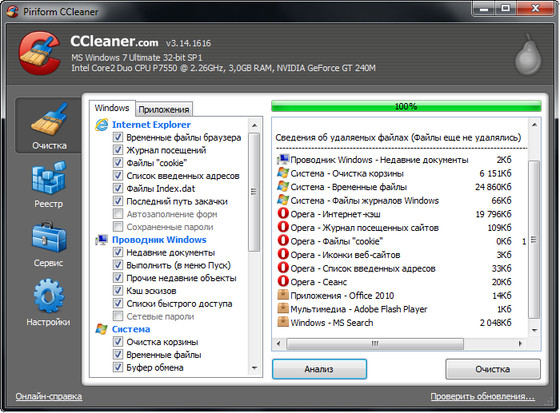Start the Анализ scan
560x413 pixels.
(319, 369)
